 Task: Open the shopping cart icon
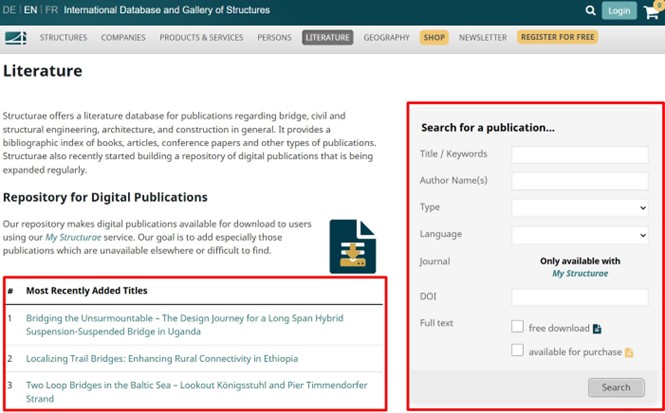(x=650, y=12)
